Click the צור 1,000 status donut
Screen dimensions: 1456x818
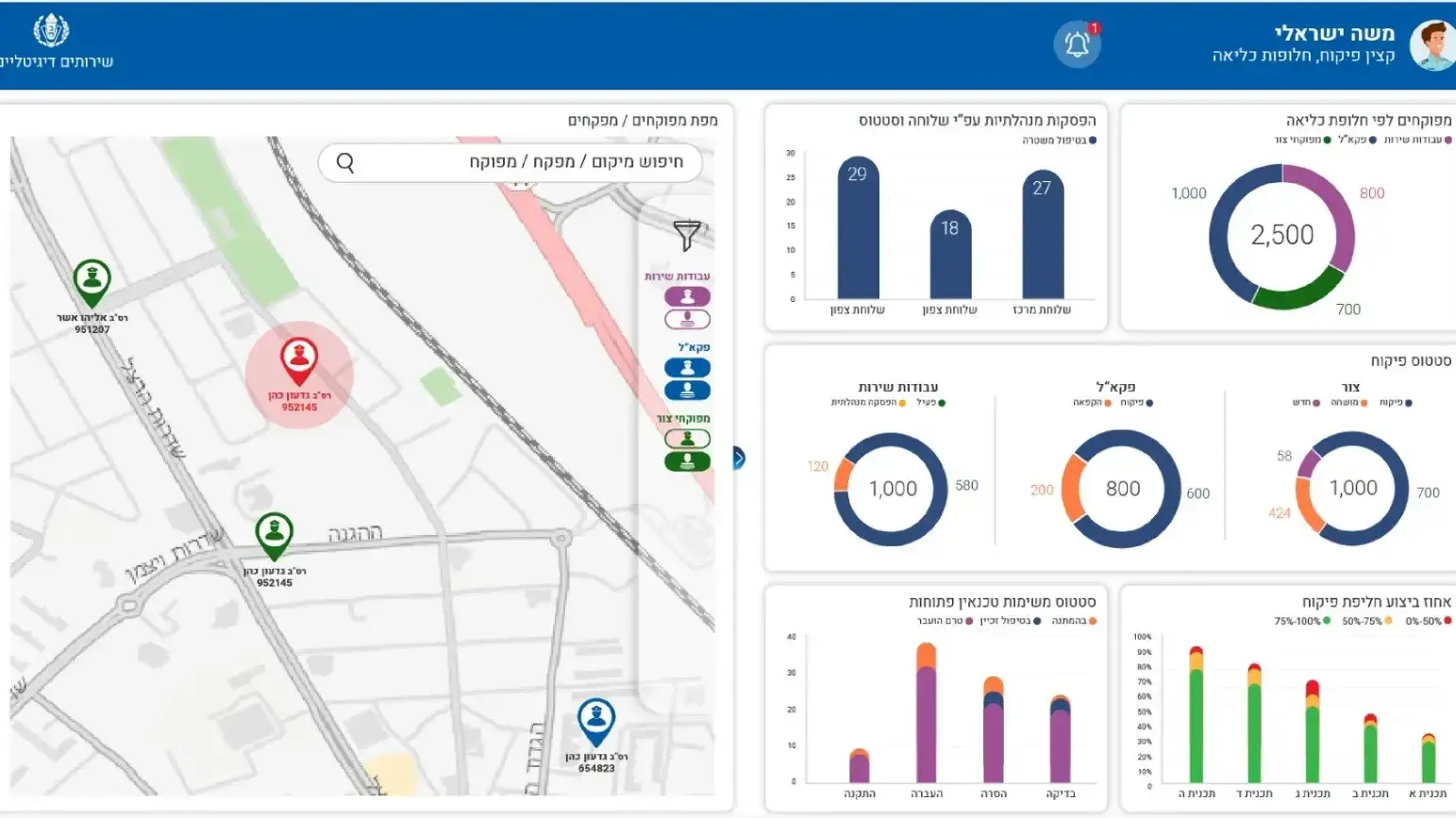tap(1352, 488)
